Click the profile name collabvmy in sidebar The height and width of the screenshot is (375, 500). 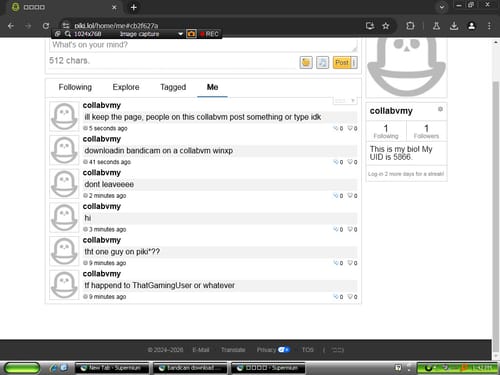(x=391, y=111)
